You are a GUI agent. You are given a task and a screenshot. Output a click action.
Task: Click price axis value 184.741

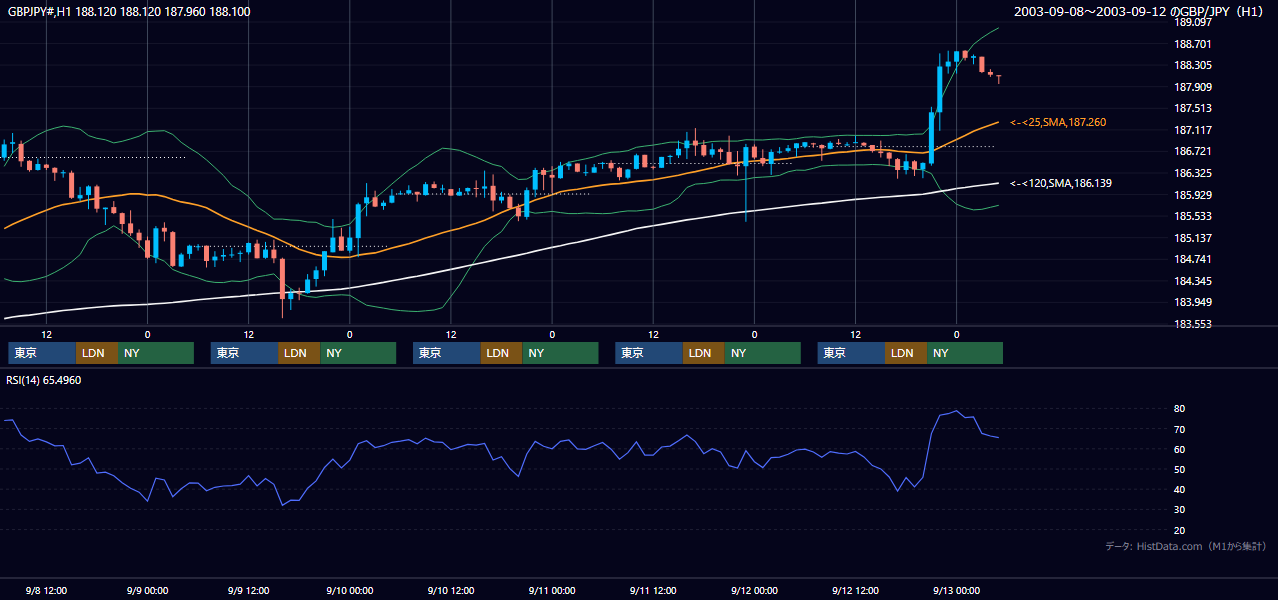pos(1193,259)
